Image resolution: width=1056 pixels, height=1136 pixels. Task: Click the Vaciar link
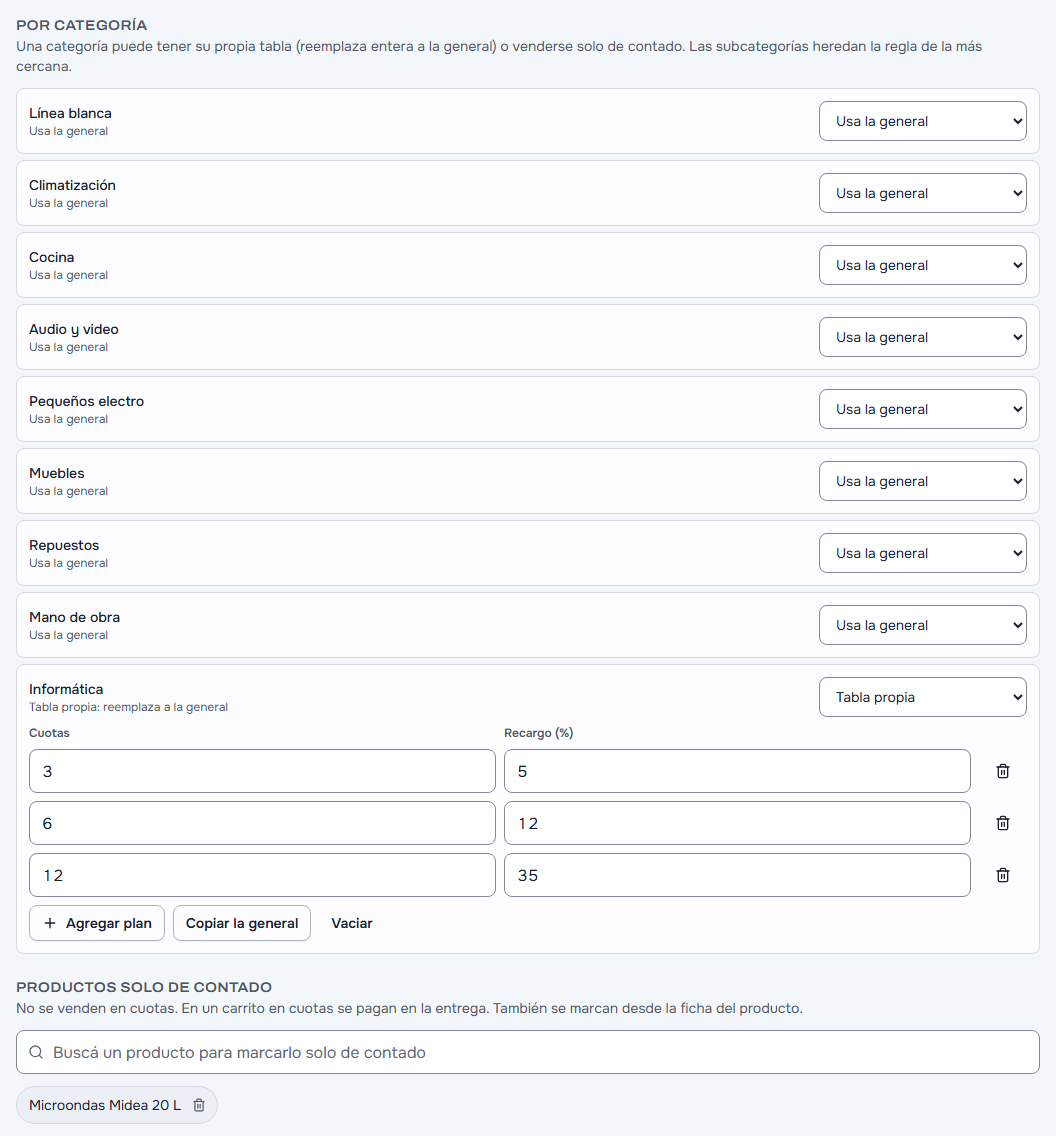pyautogui.click(x=352, y=923)
